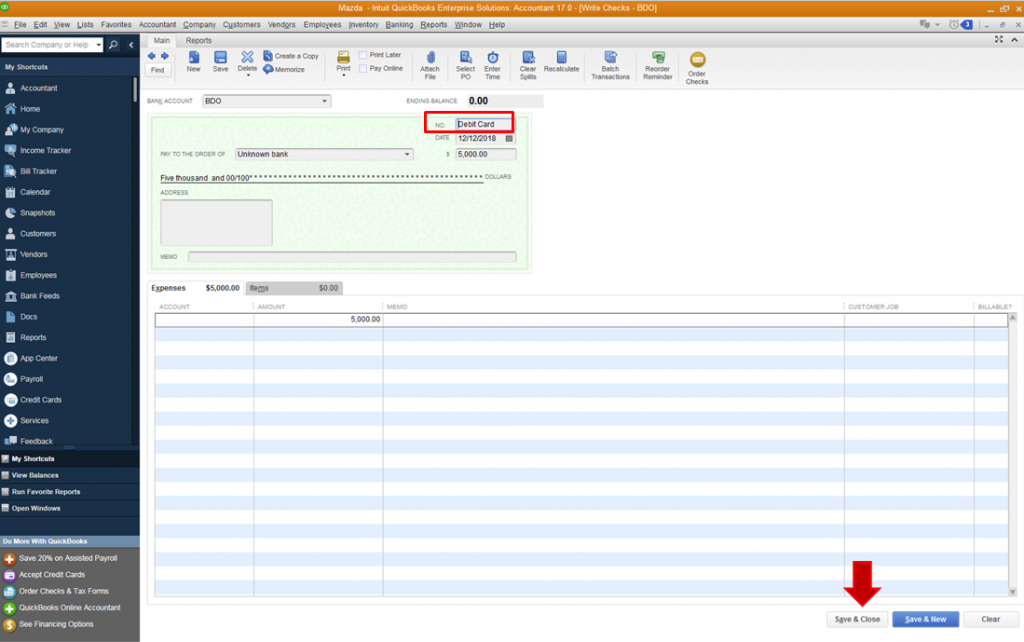Open the date calendar picker
This screenshot has width=1024, height=642.
(509, 138)
